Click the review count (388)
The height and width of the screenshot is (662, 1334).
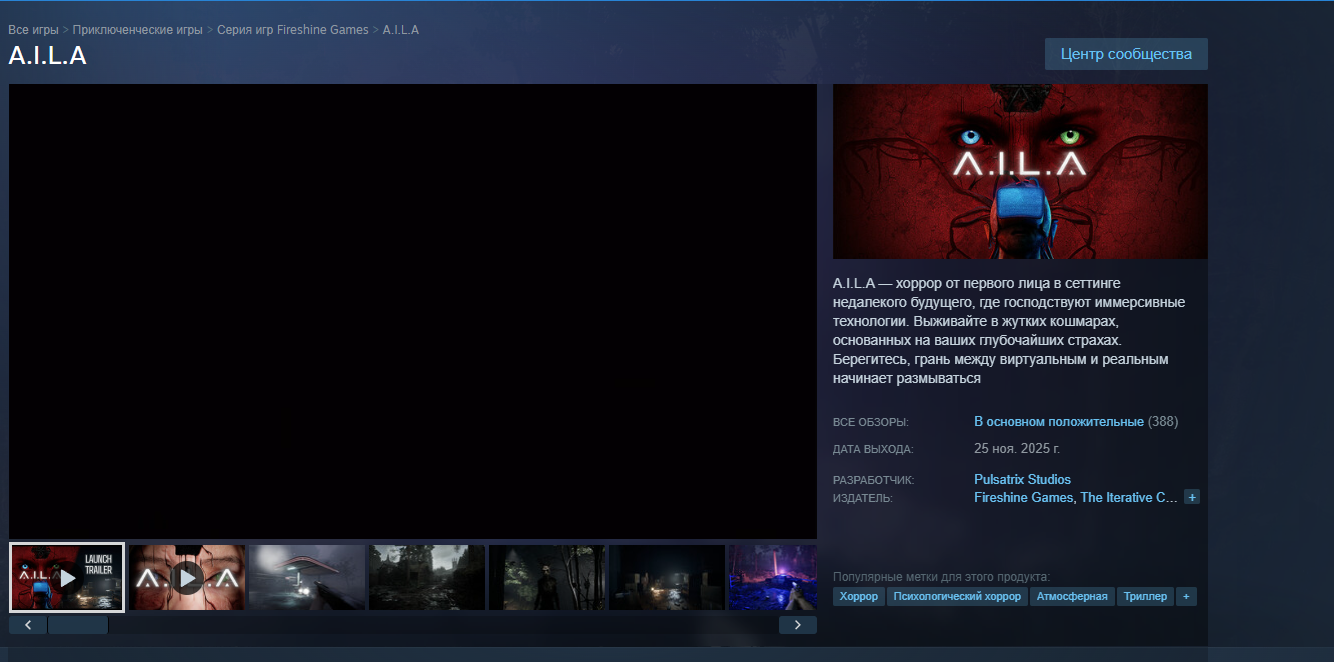[x=1163, y=422]
